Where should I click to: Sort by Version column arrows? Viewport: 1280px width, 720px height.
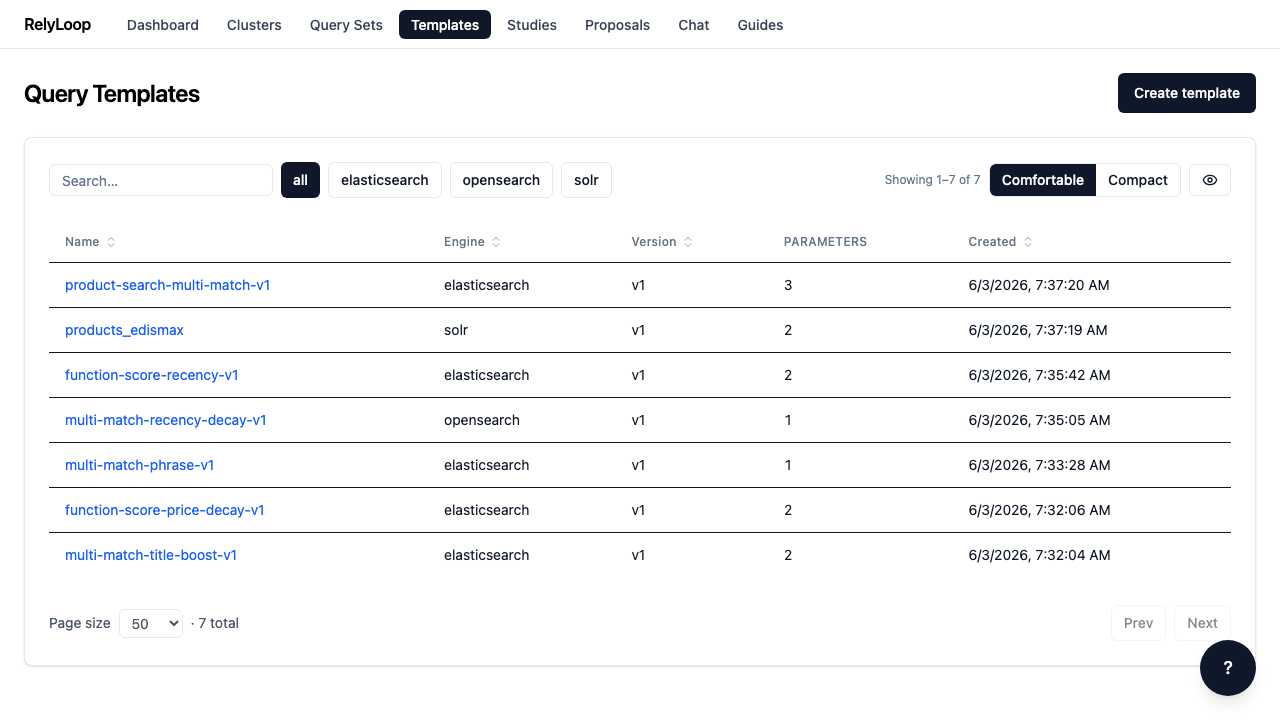click(688, 242)
